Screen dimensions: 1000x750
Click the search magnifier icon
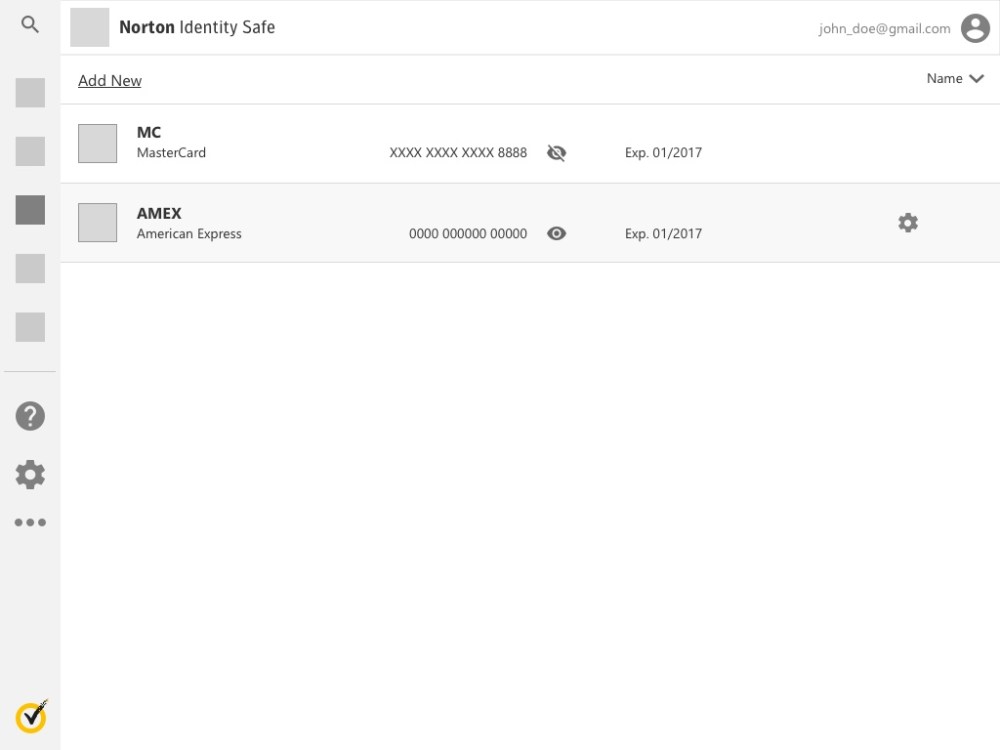(30, 26)
